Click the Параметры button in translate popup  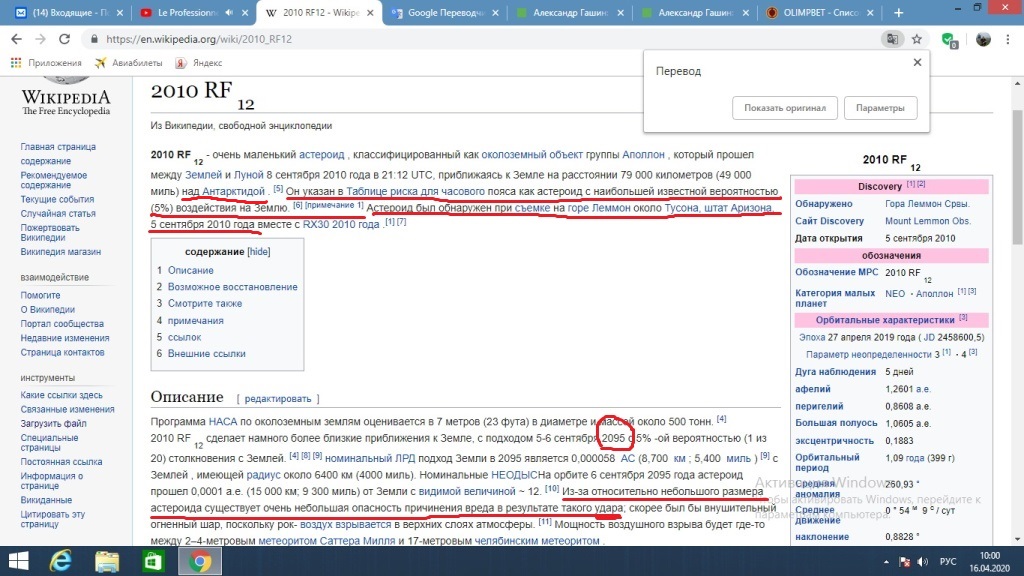tap(880, 108)
